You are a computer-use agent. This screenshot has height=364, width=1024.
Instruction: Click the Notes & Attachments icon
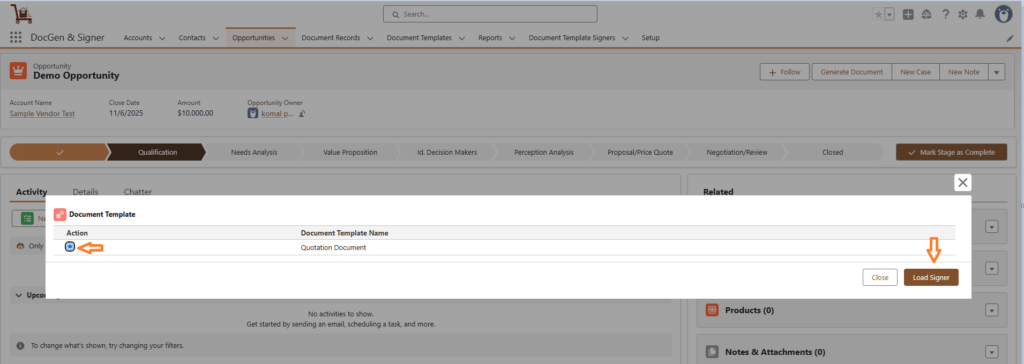712,352
